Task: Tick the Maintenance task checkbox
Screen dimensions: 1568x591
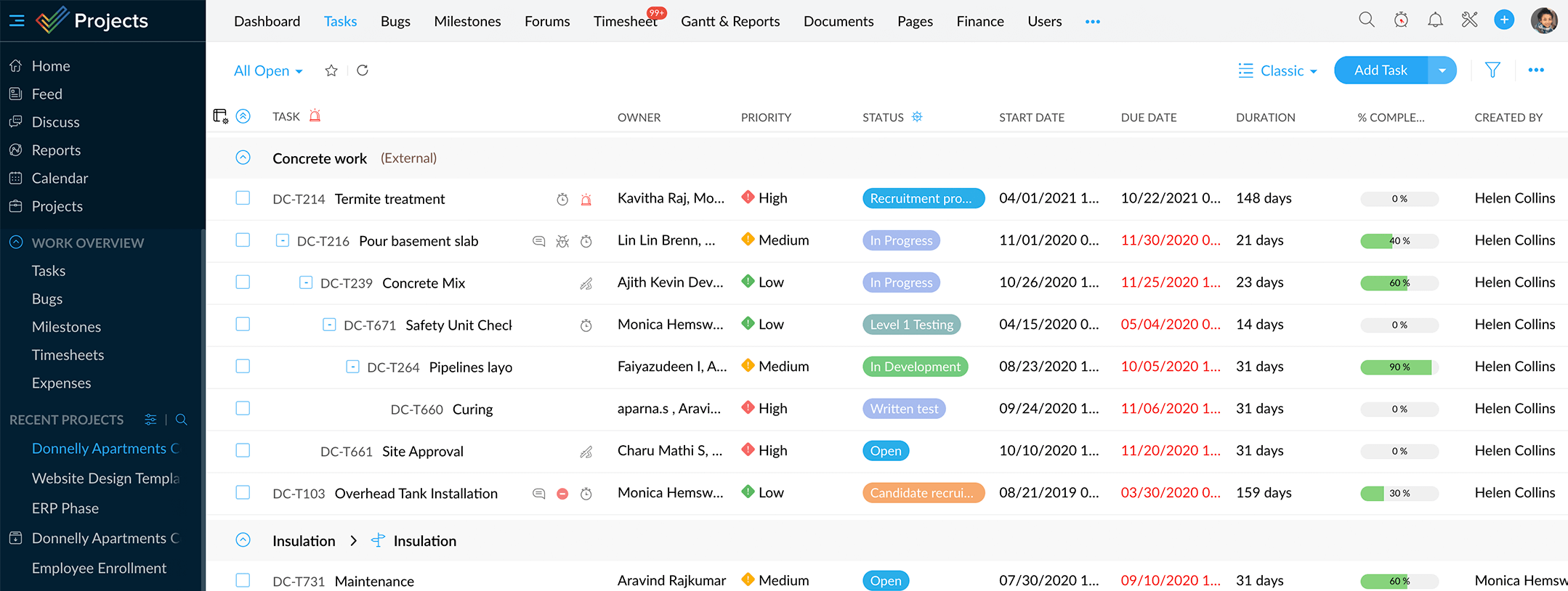Action: [243, 580]
